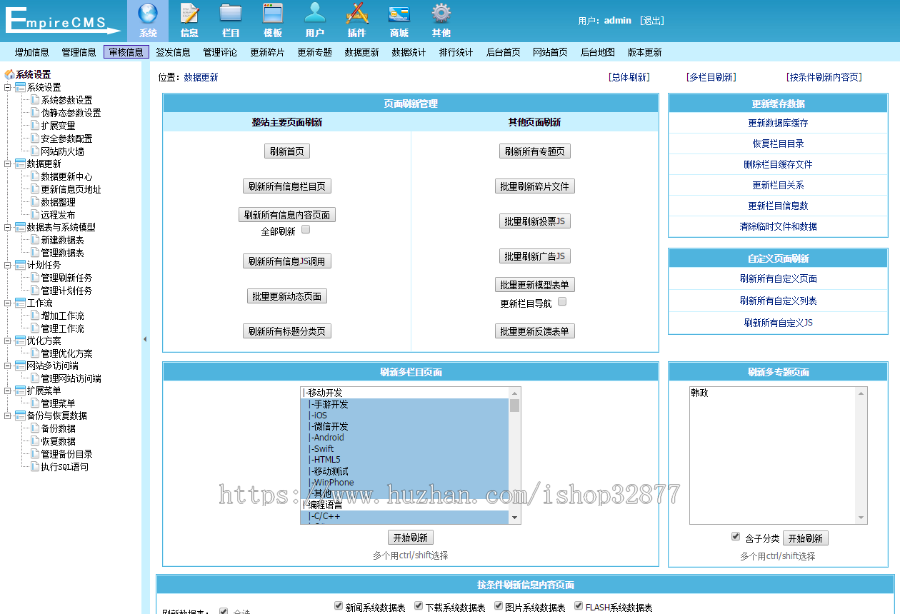Collapse the 数据表与系统模型 tree group
Viewport: 900px width, 614px height.
point(7,227)
